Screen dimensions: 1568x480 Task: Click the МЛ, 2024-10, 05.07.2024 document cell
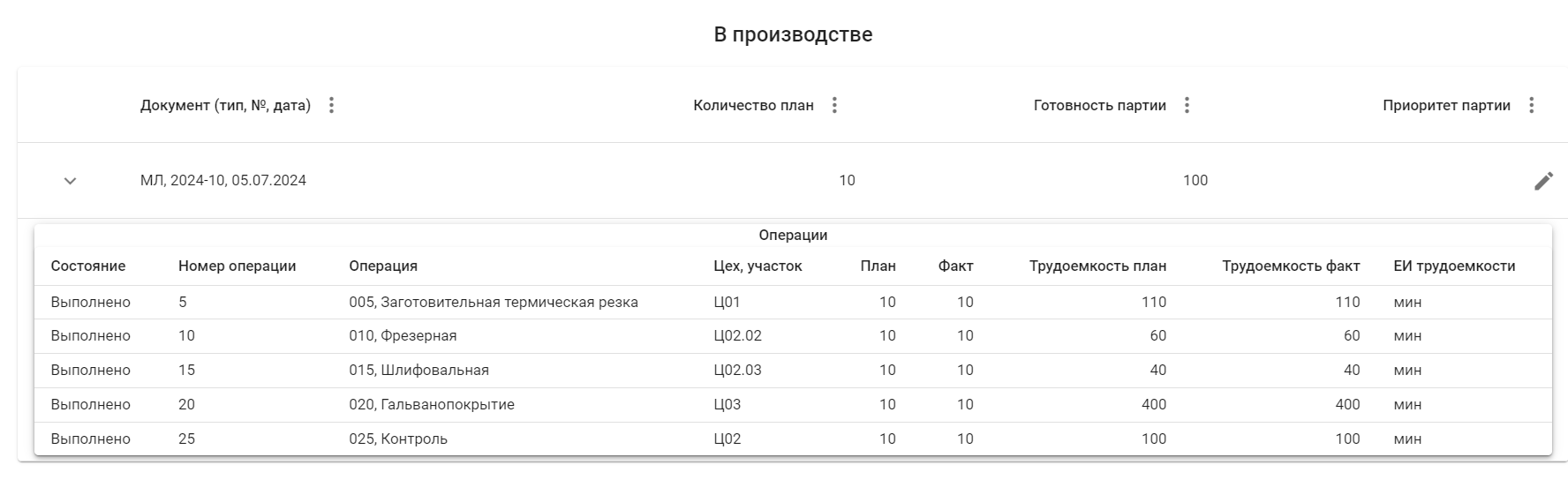tap(223, 181)
